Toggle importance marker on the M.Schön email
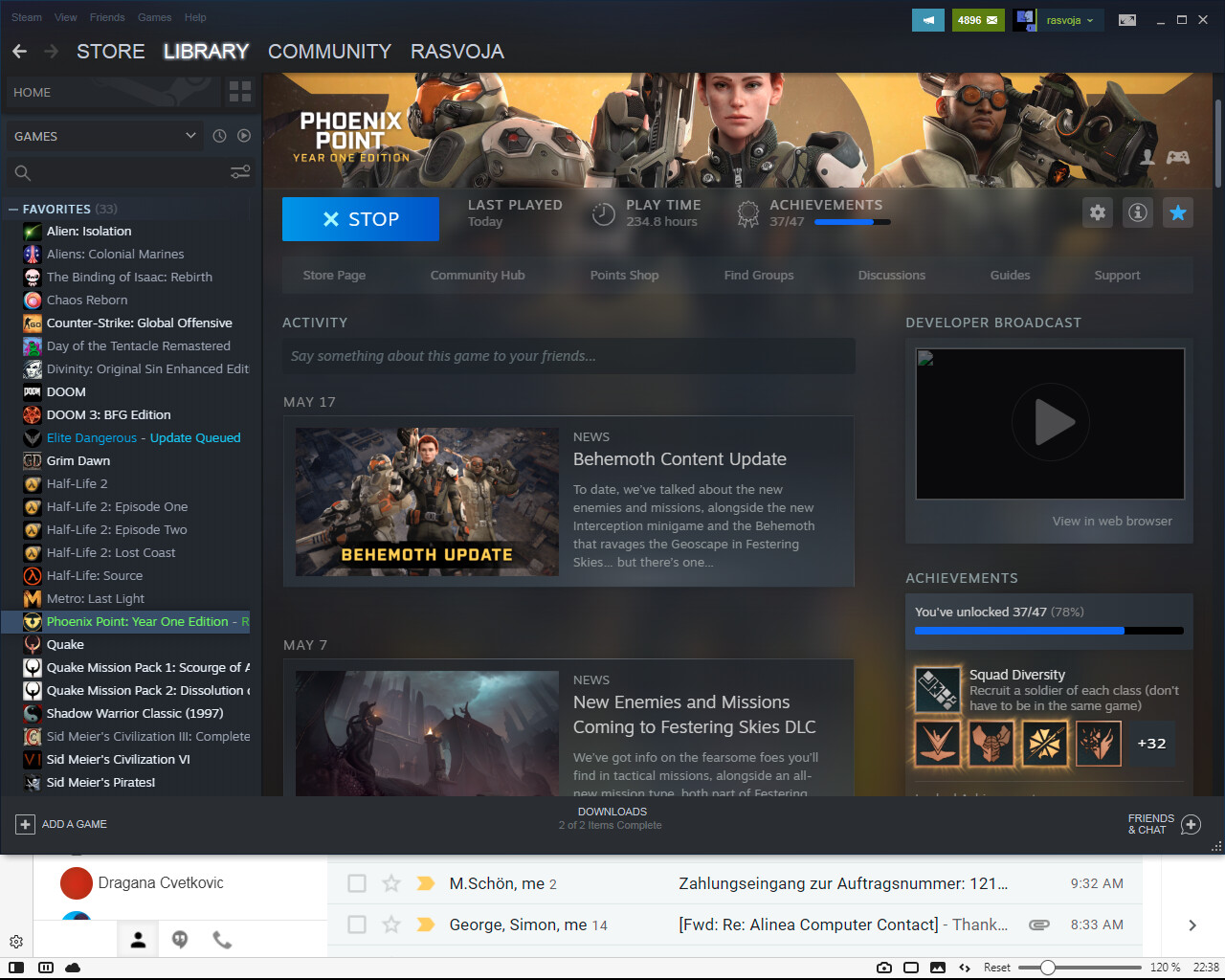 click(426, 883)
